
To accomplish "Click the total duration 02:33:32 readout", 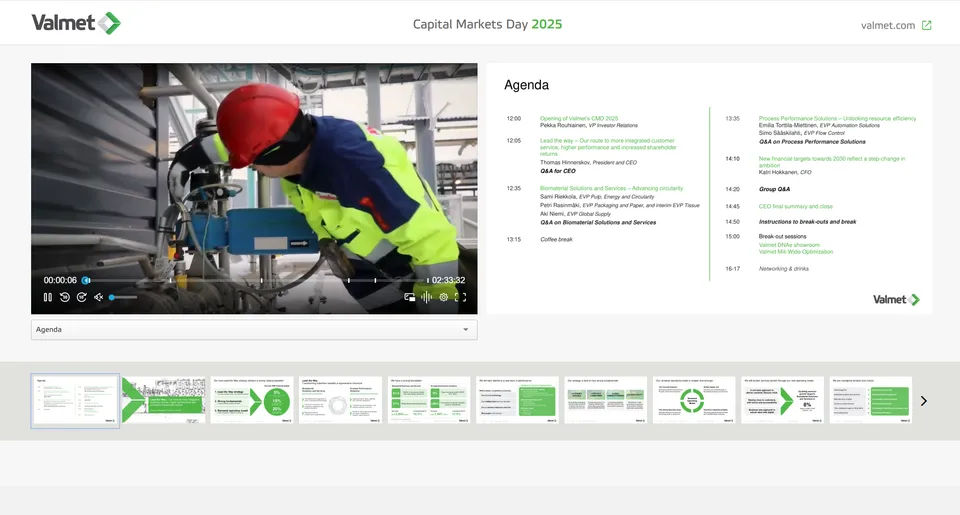I will (x=448, y=280).
